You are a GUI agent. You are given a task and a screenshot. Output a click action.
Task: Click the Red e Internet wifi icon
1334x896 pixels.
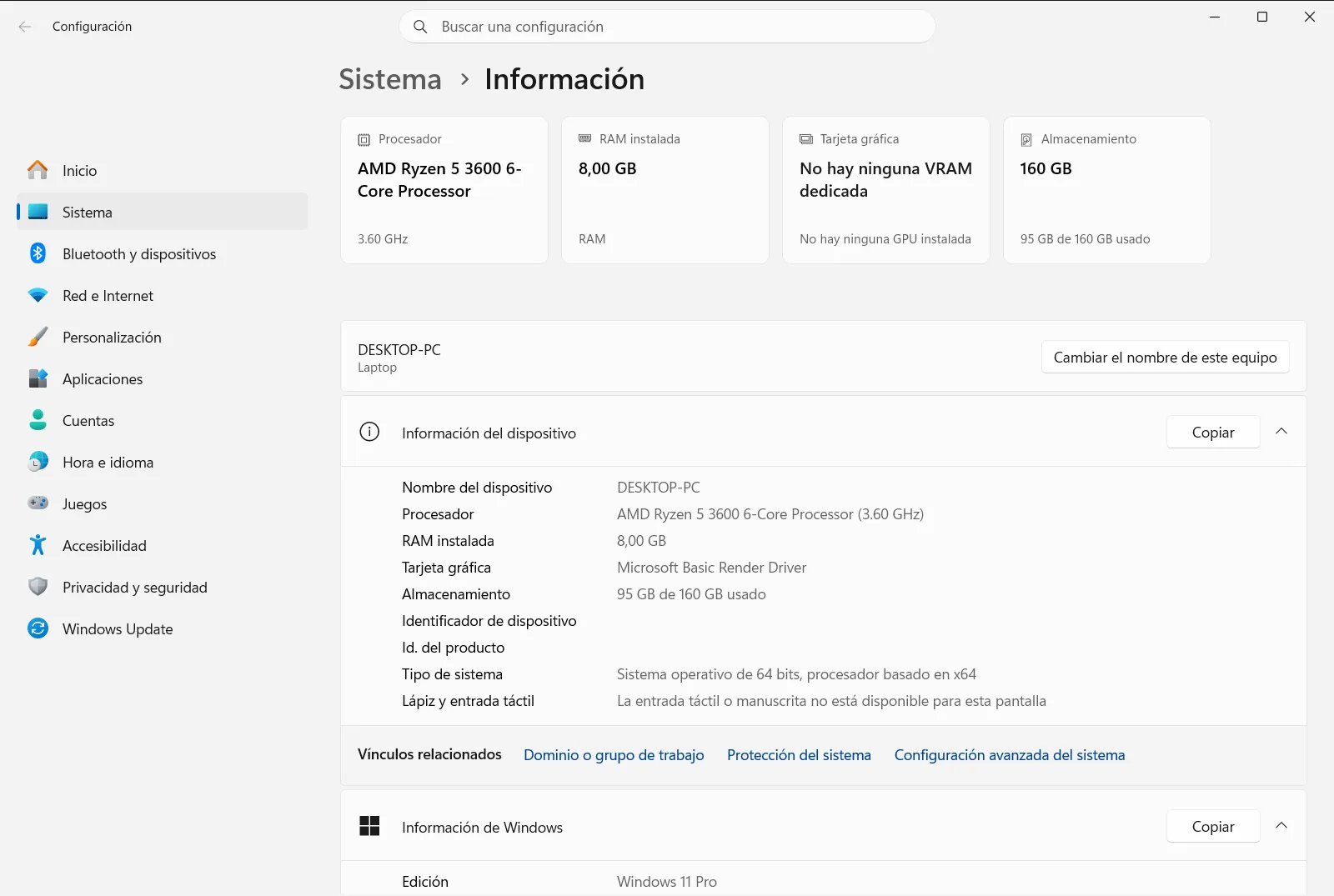point(38,295)
